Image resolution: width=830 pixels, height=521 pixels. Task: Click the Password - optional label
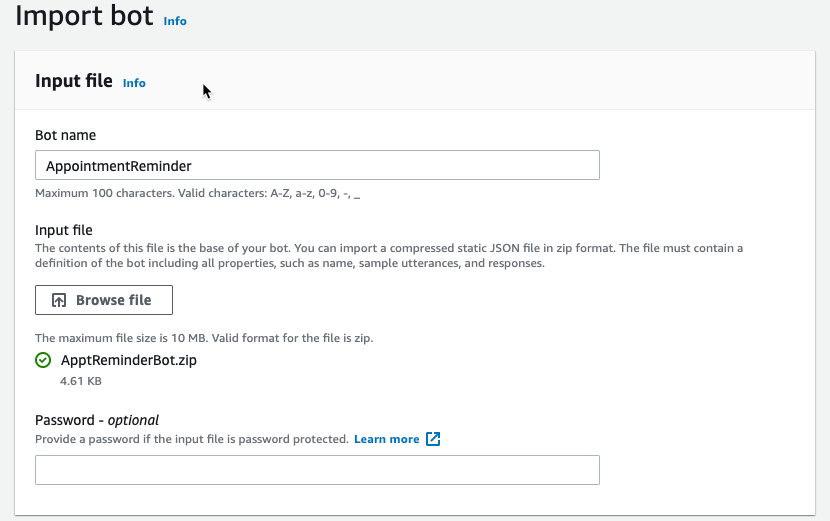click(97, 420)
